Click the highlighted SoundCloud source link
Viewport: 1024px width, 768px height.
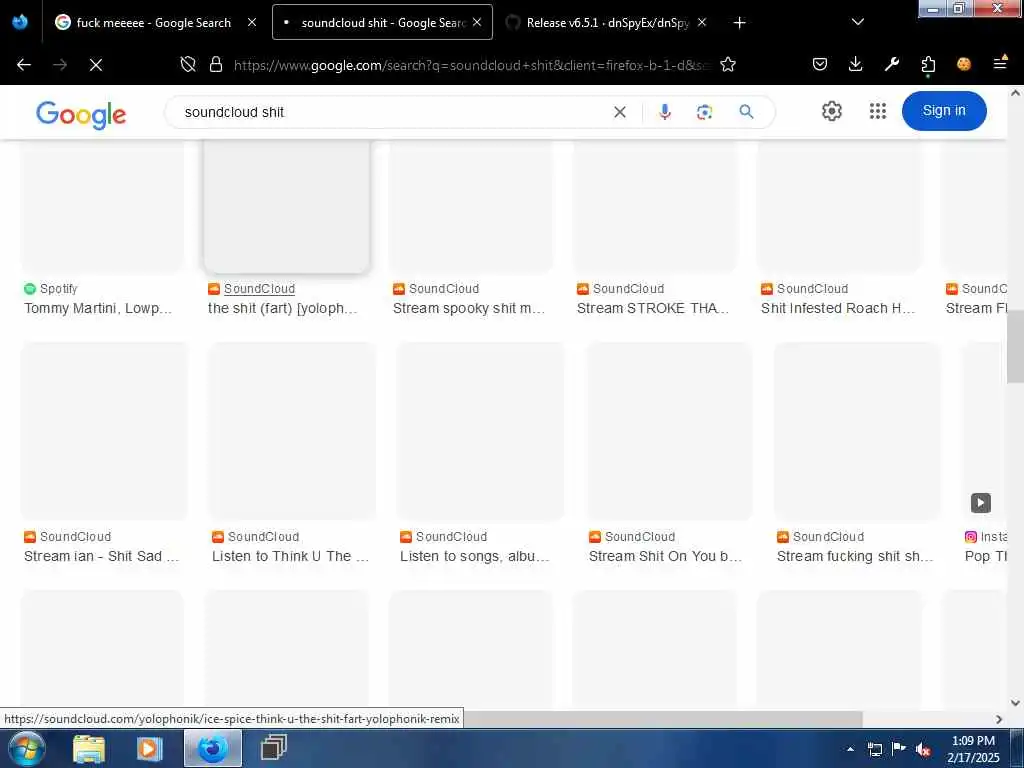(x=259, y=289)
